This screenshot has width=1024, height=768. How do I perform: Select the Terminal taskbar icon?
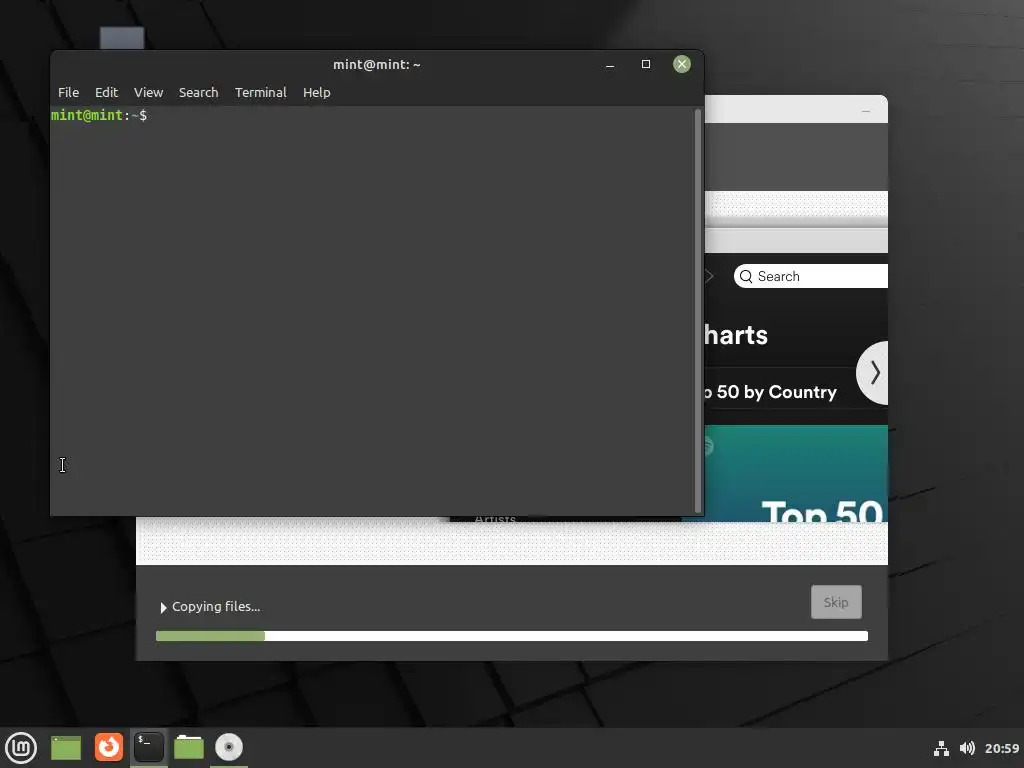click(149, 747)
